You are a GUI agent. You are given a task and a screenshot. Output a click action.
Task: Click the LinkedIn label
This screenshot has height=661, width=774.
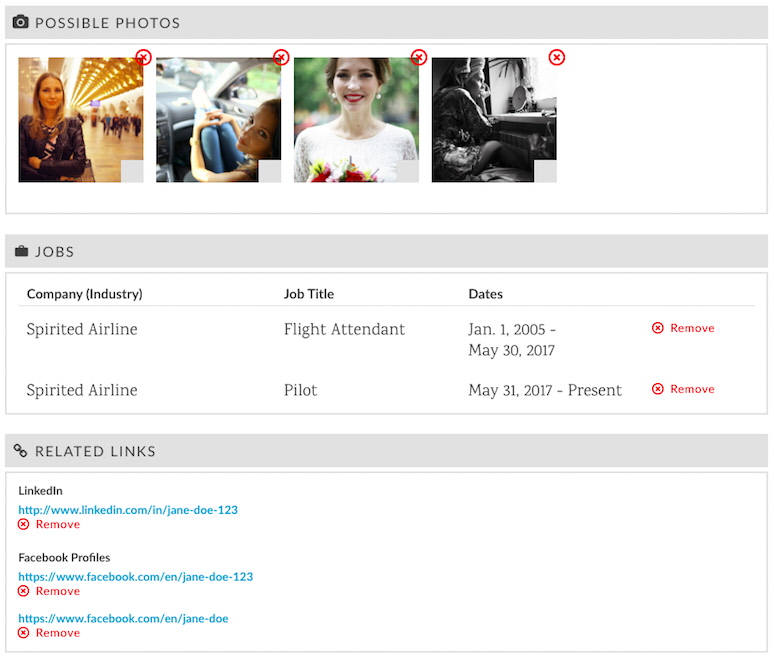(40, 491)
